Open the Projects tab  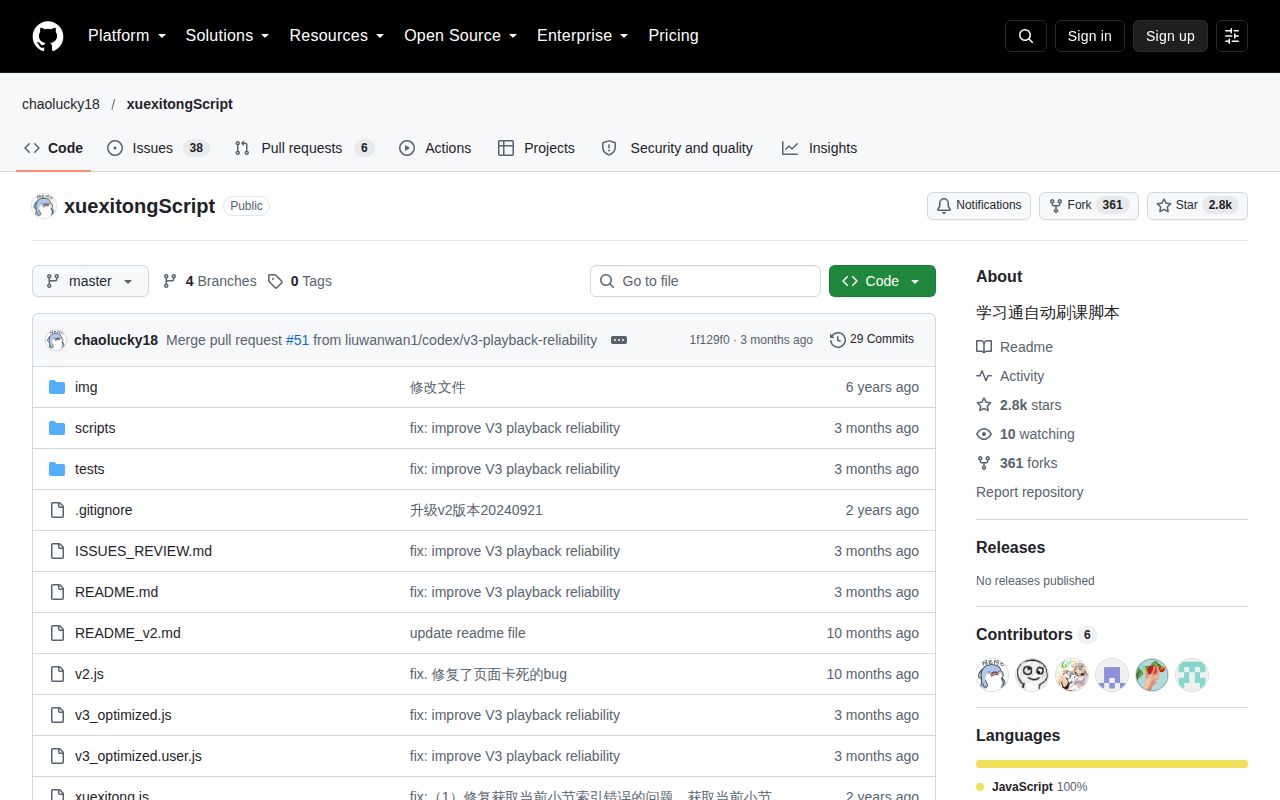536,148
